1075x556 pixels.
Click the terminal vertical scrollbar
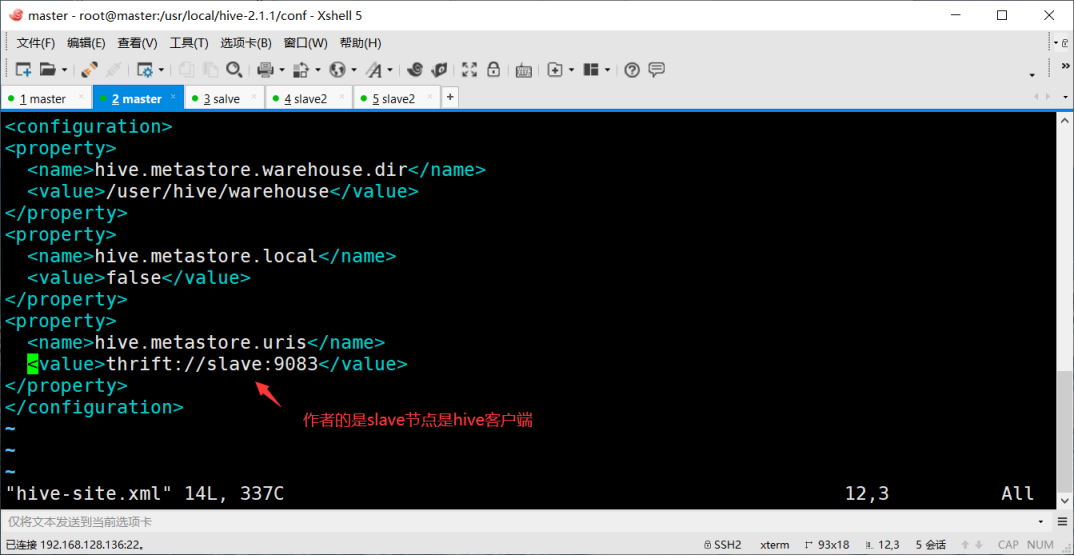click(x=1063, y=311)
